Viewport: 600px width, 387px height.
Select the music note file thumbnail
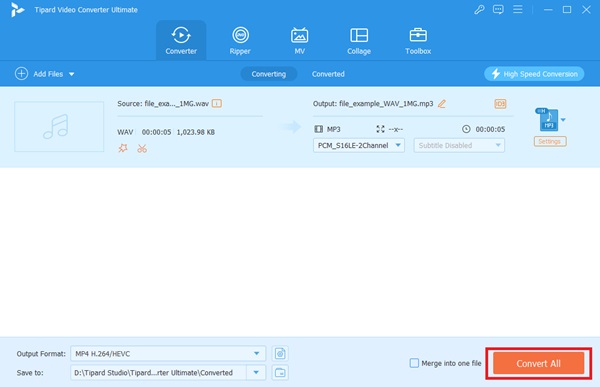click(x=59, y=127)
